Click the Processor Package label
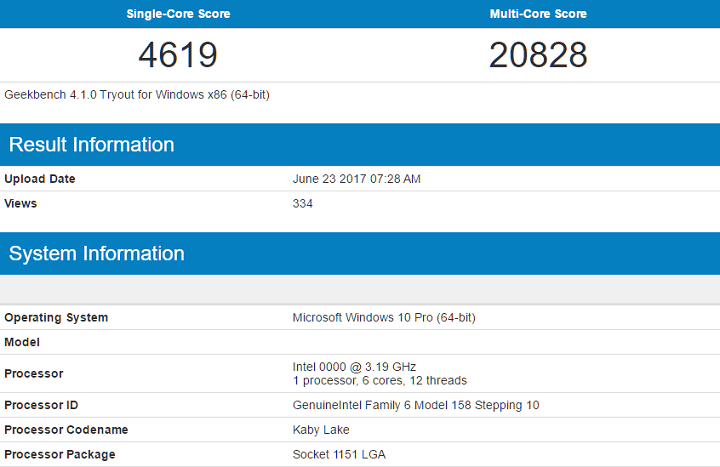 [x=60, y=455]
